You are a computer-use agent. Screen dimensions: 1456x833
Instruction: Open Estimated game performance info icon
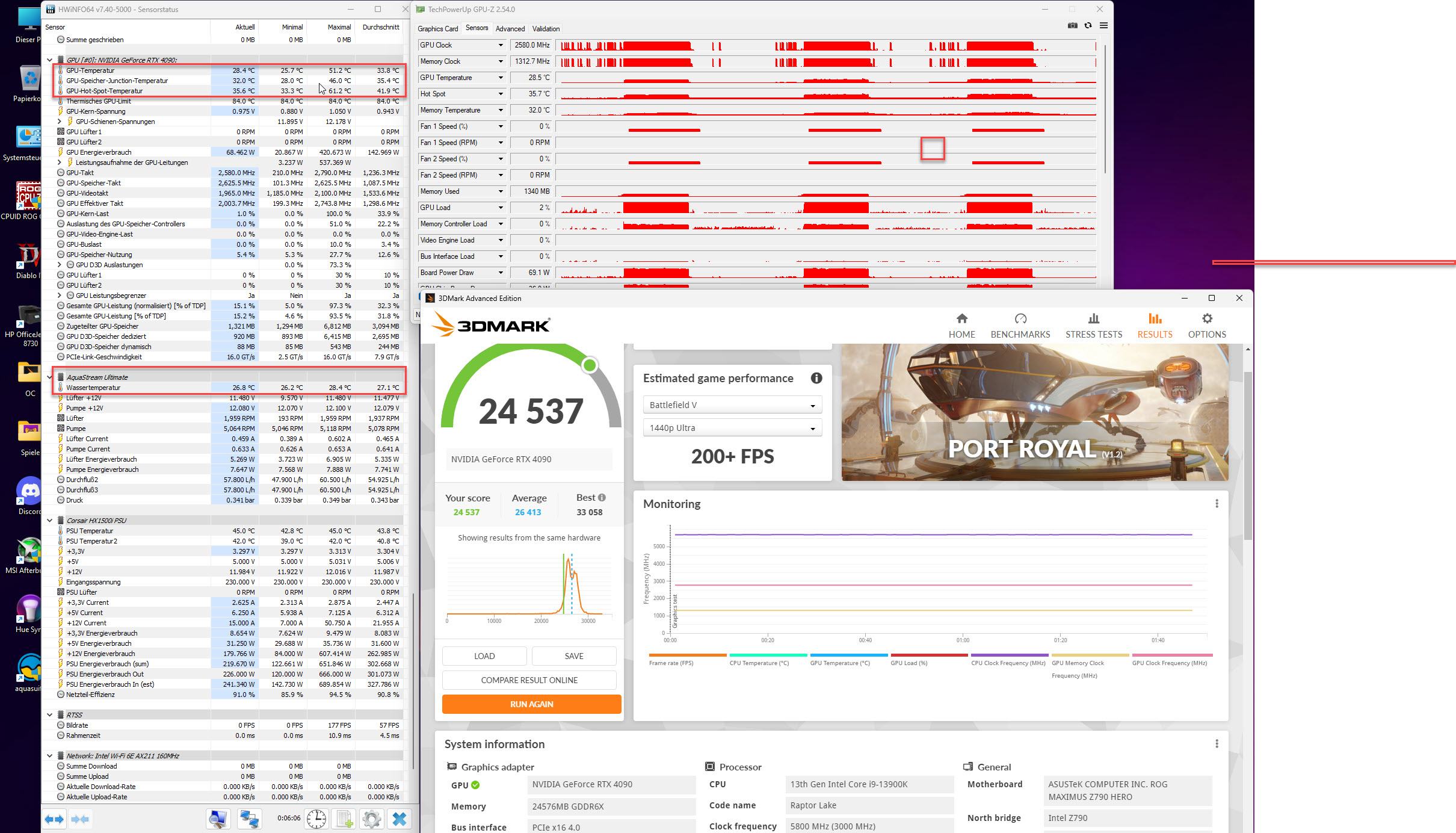coord(816,378)
